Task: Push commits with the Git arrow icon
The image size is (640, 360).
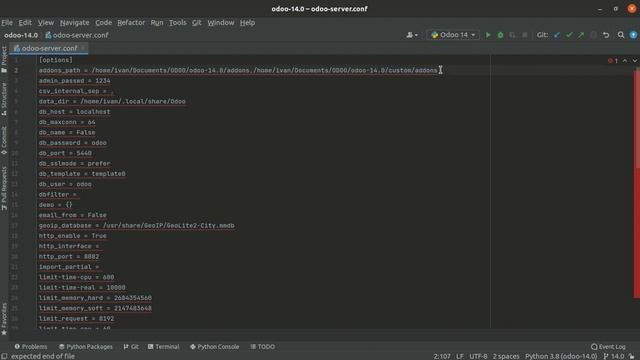Action: pyautogui.click(x=581, y=35)
